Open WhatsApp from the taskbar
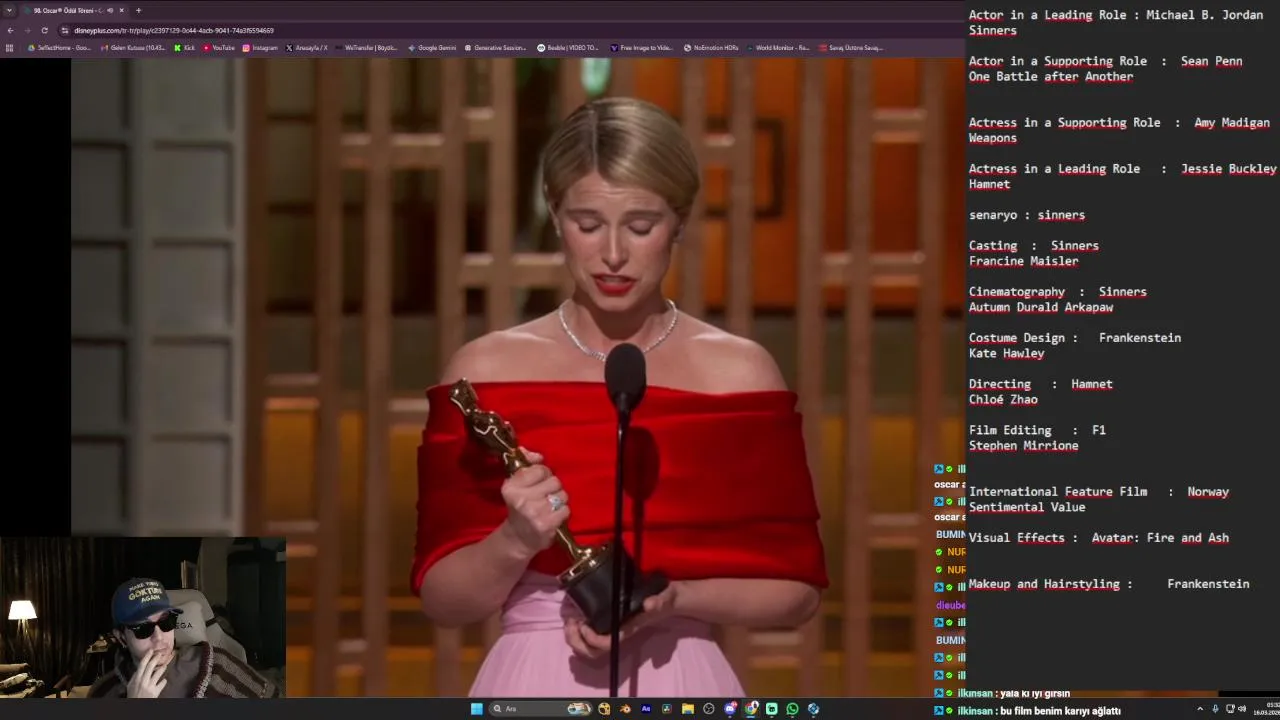 793,709
